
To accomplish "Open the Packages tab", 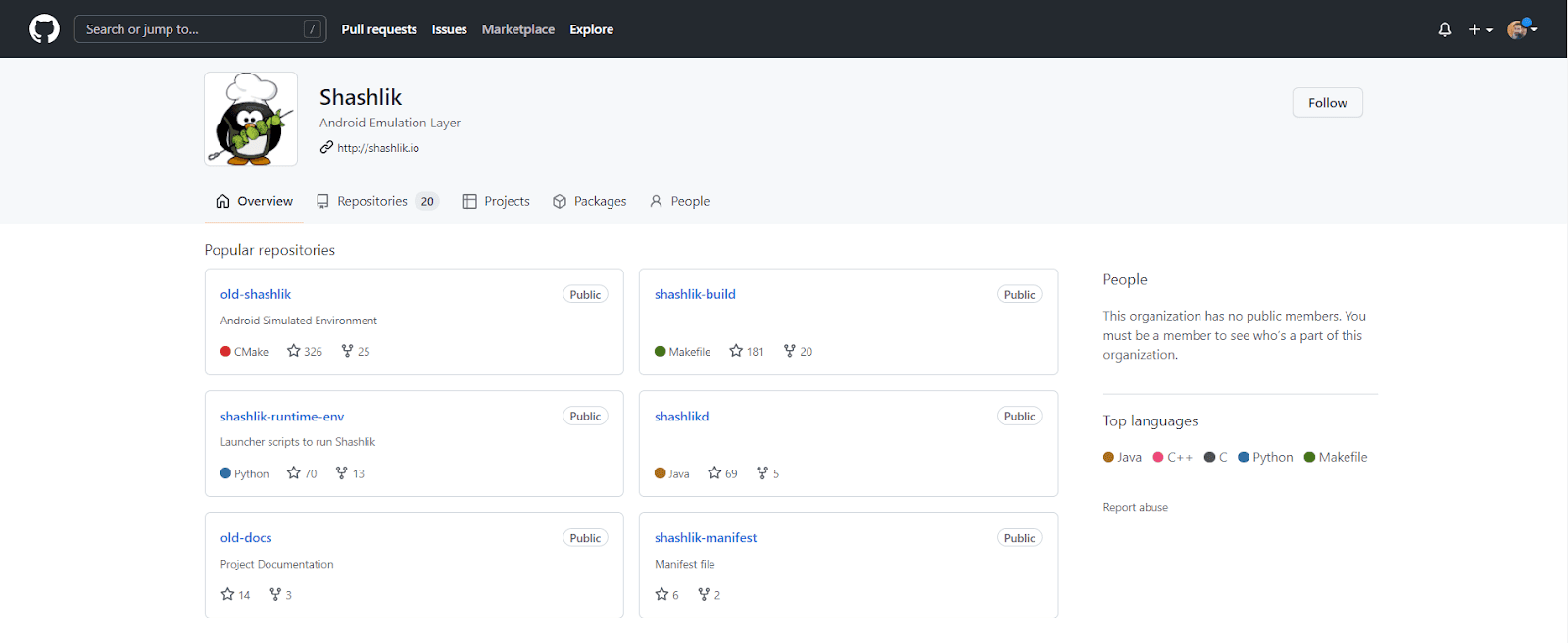I will pos(589,201).
